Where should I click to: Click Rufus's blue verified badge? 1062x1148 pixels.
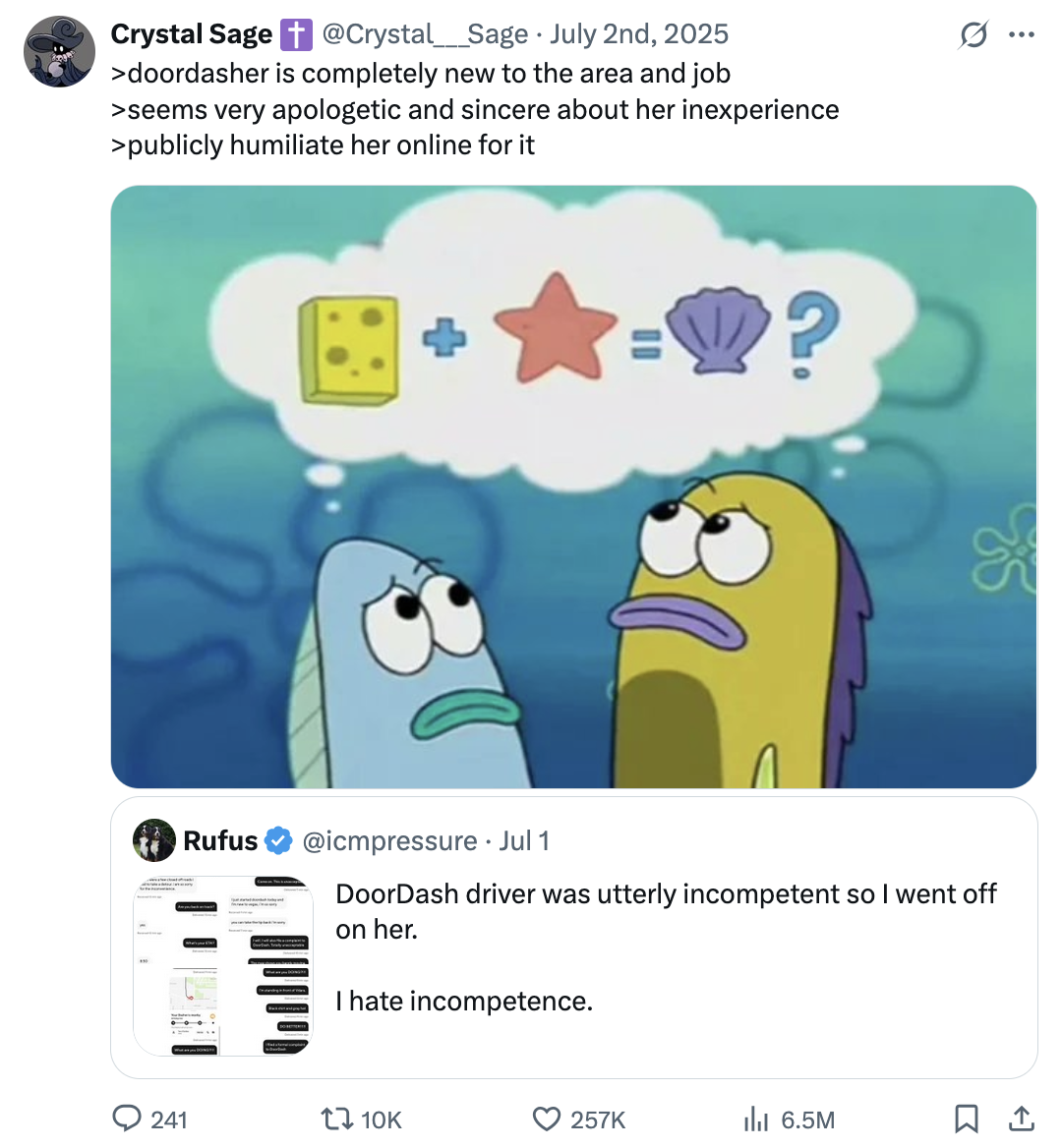pos(279,841)
